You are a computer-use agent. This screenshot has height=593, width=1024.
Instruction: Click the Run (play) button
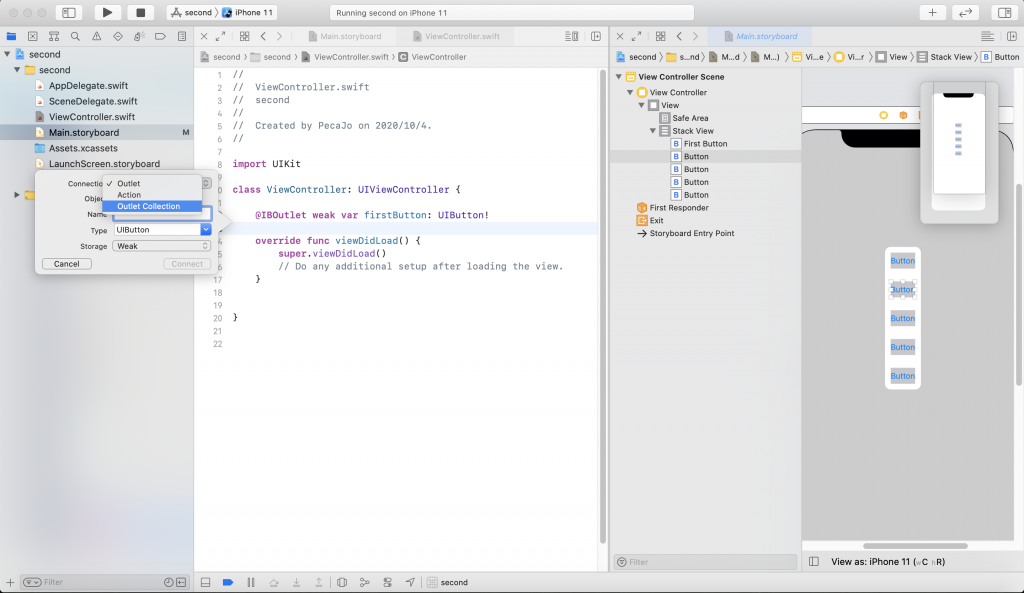(107, 13)
